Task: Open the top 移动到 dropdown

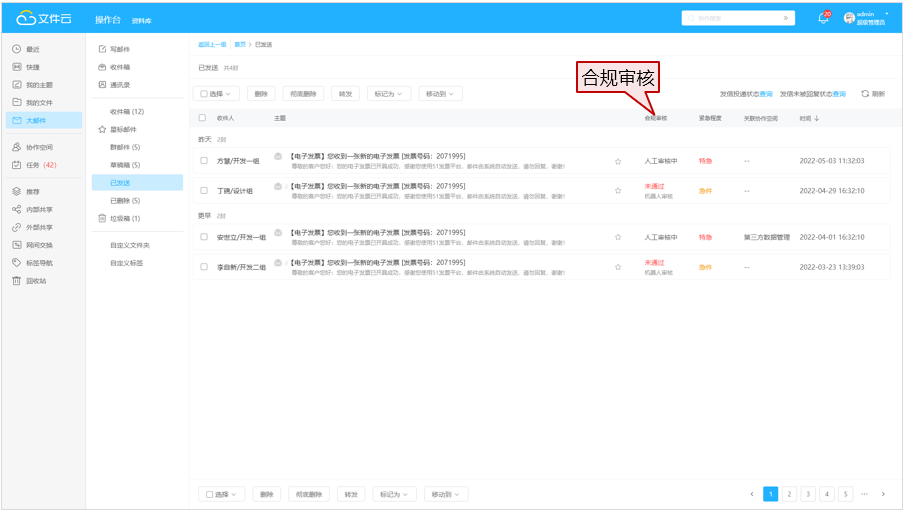Action: 440,93
